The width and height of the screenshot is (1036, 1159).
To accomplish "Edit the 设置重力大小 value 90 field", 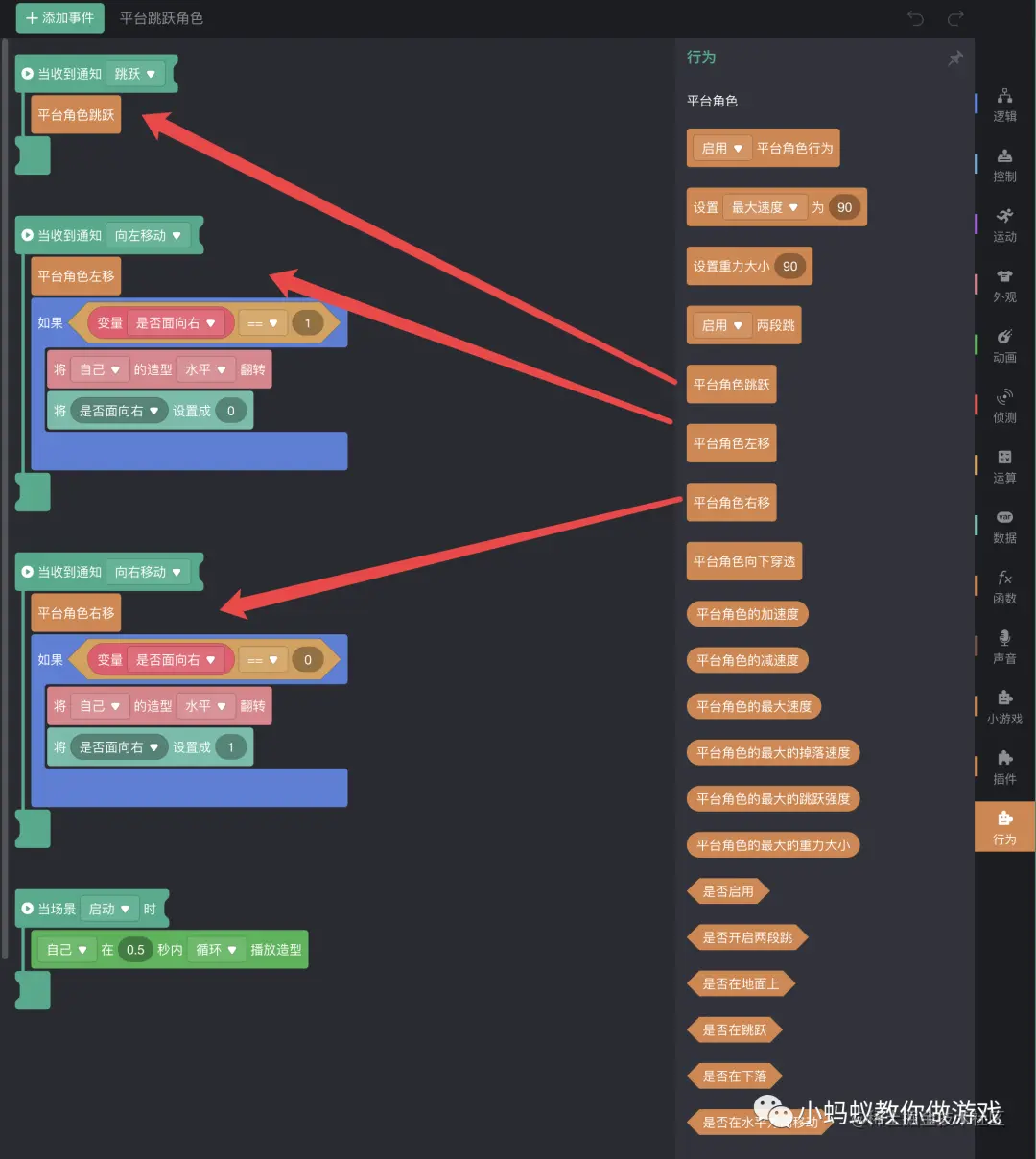I will coord(789,267).
